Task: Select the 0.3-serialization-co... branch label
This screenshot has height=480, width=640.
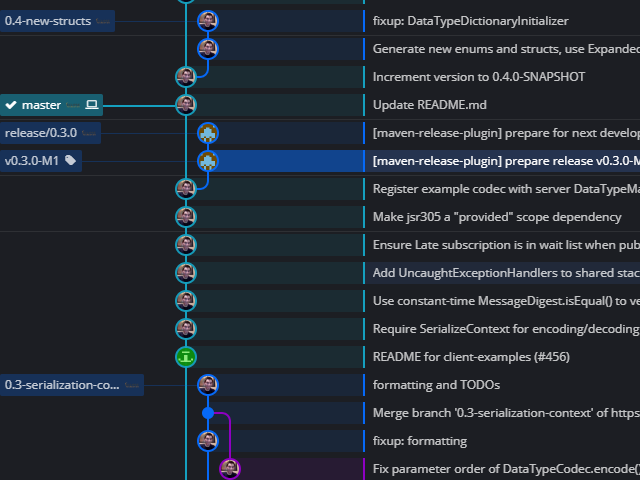Action: tap(62, 384)
